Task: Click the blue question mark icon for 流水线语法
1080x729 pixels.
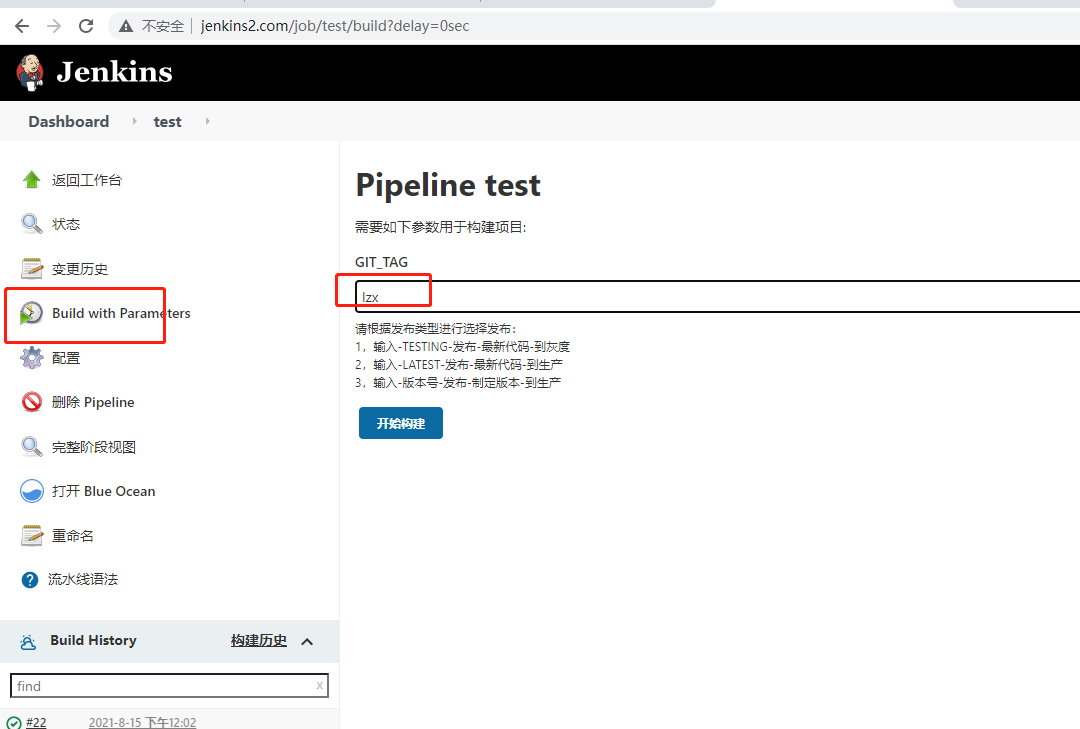Action: 30,580
